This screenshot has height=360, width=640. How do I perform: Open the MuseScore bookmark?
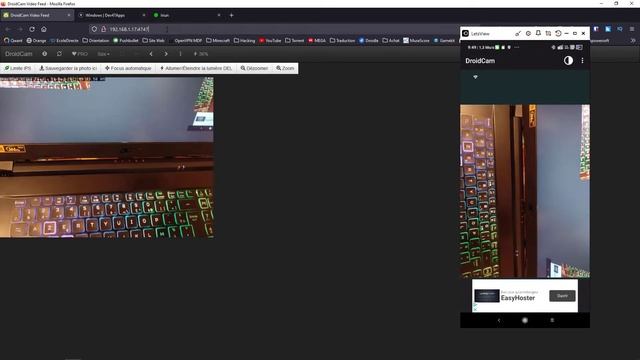tap(416, 40)
